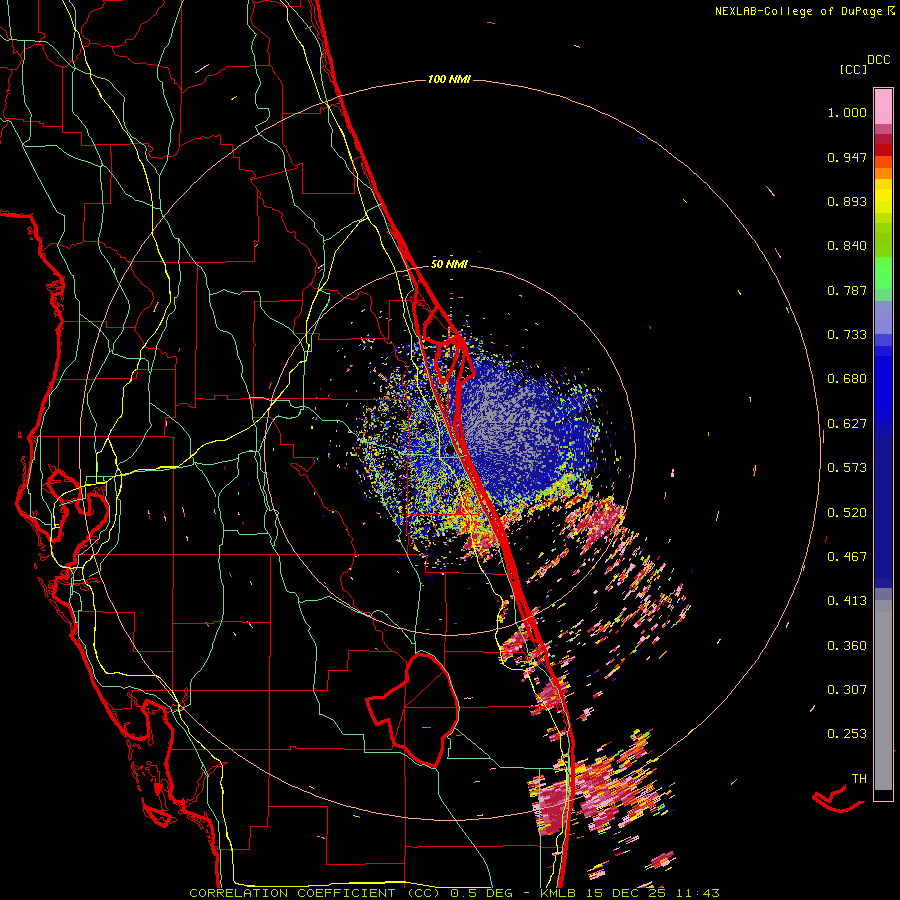This screenshot has height=900, width=900.
Task: Click the 0.733 scale value
Action: 847,335
